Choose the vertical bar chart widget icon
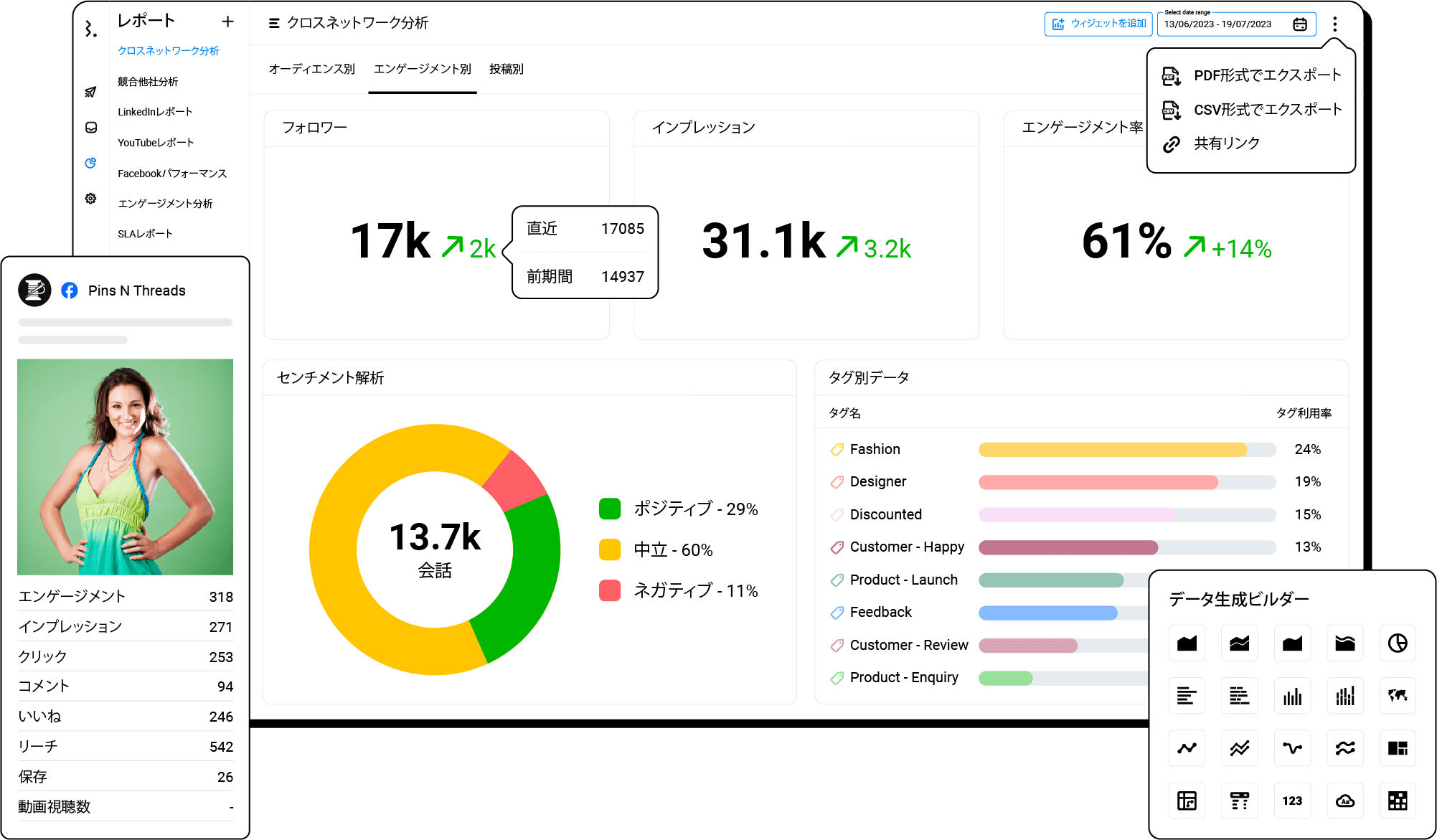1437x840 pixels. pyautogui.click(x=1292, y=696)
